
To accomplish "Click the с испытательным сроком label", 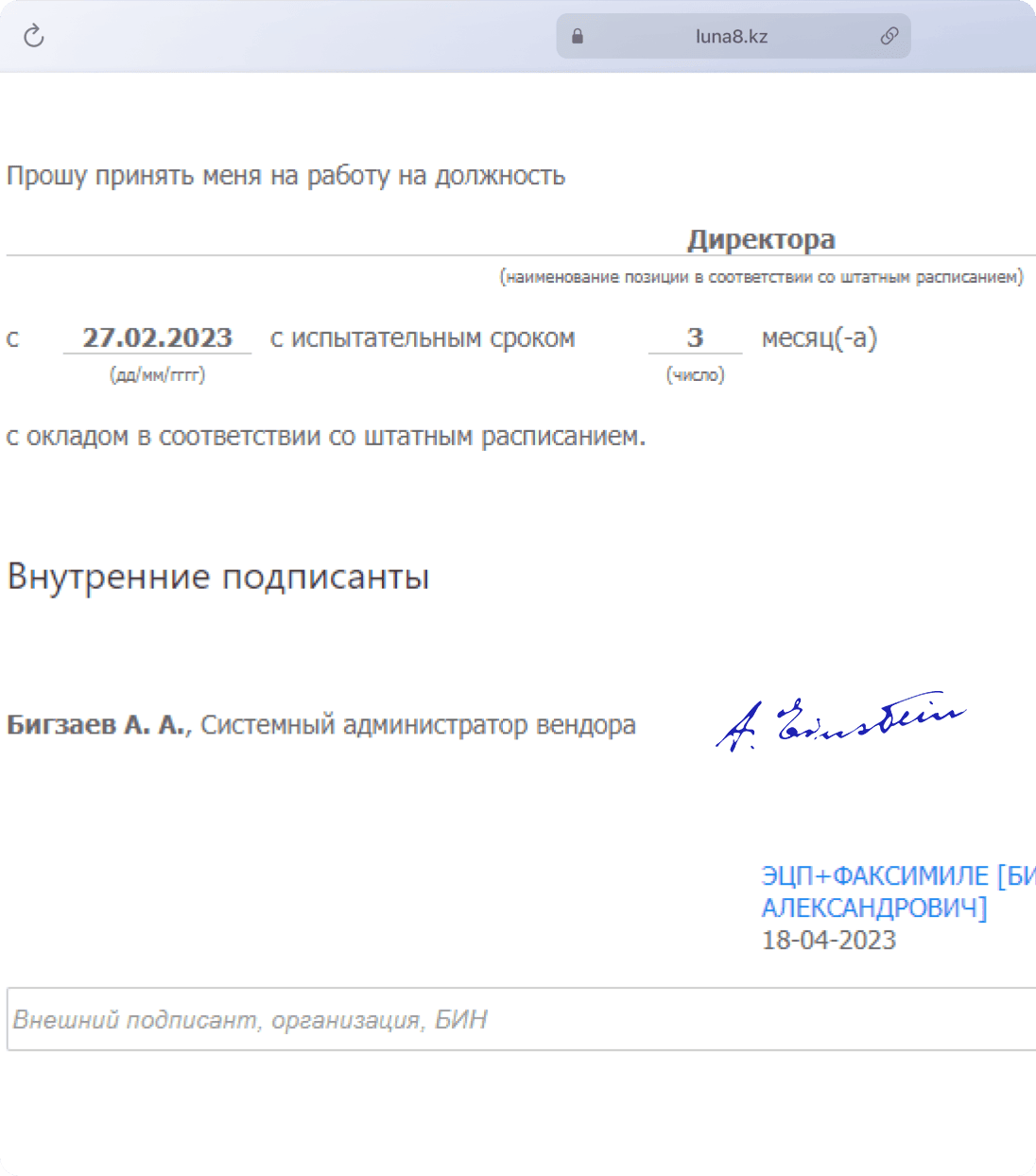I will 423,337.
